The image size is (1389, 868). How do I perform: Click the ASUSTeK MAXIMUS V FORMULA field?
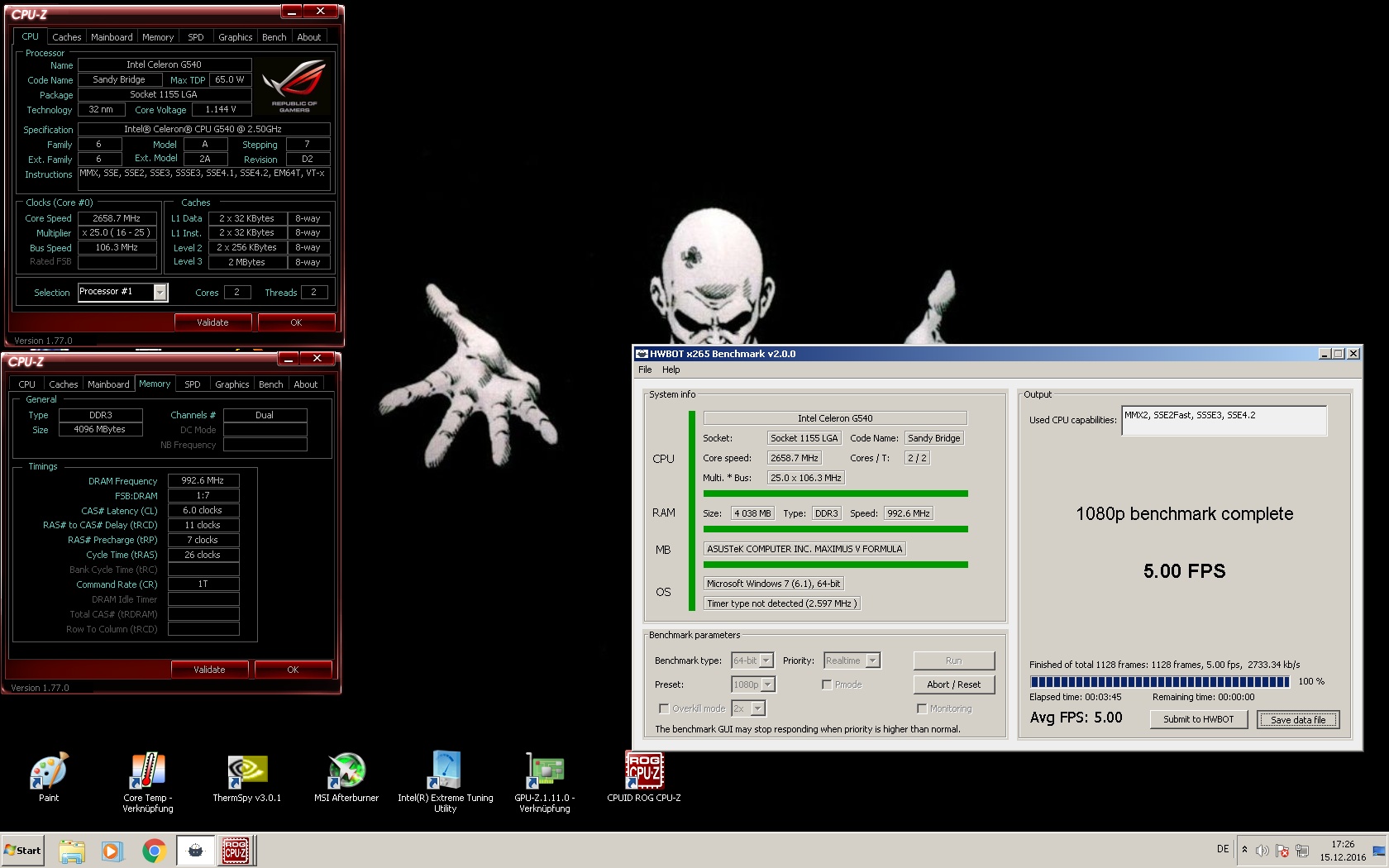[x=804, y=549]
